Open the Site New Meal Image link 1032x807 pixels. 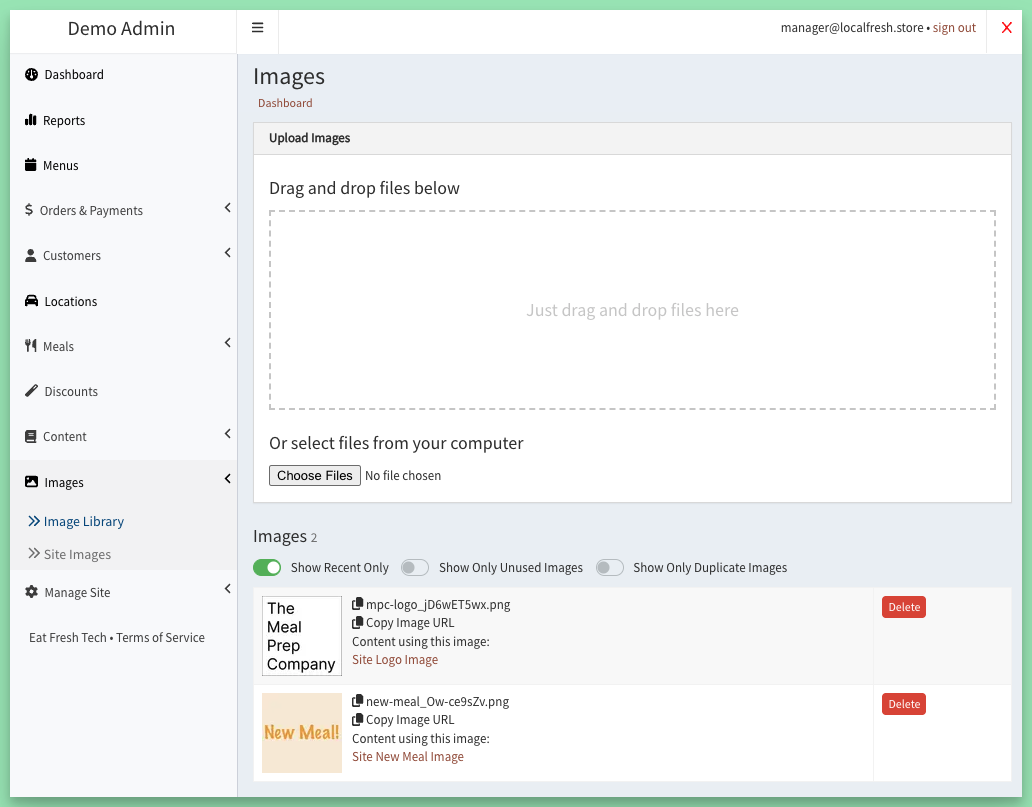pyautogui.click(x=407, y=757)
